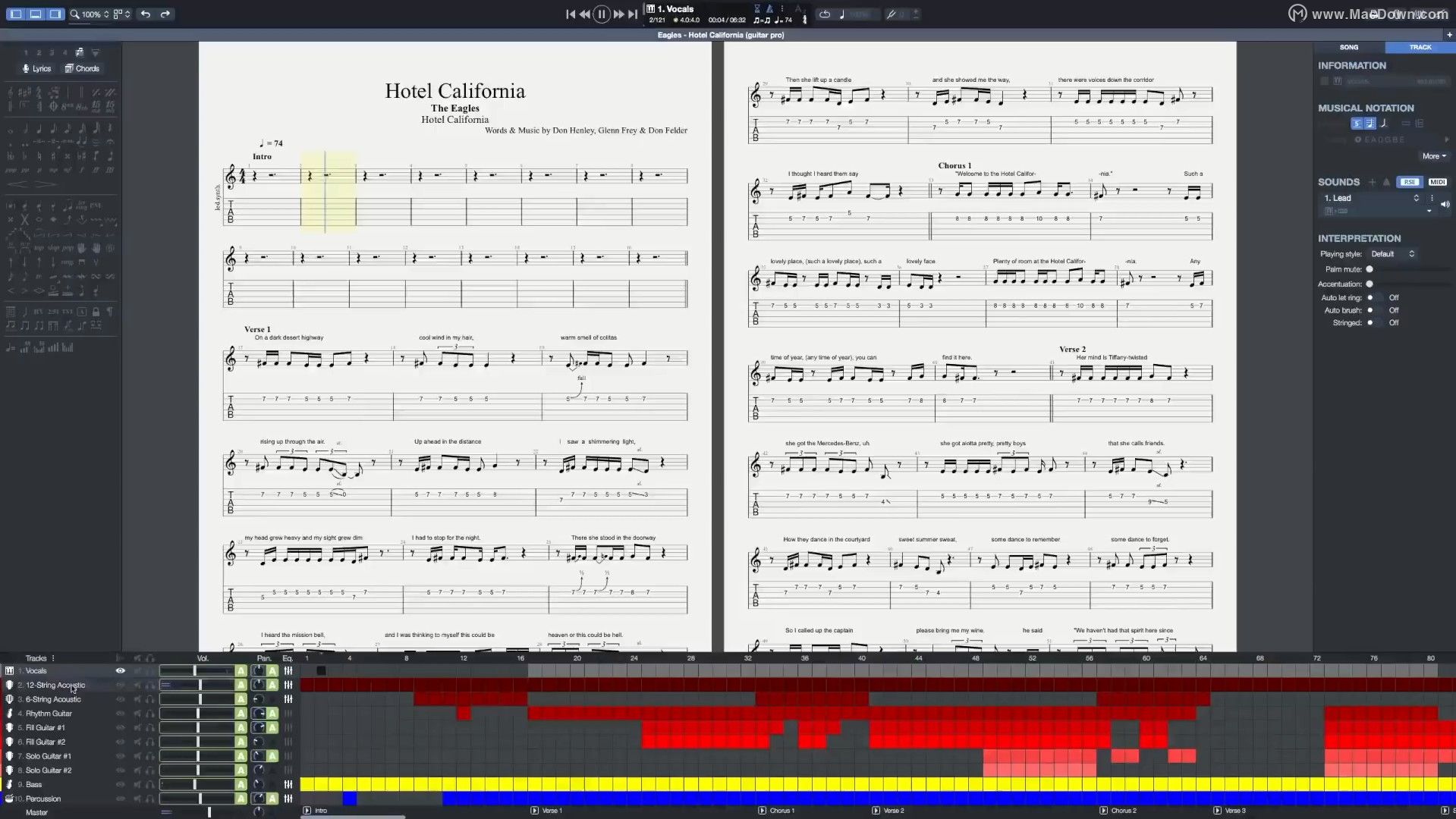Switch sound engine to RSE
The height and width of the screenshot is (819, 1456).
(x=1410, y=182)
